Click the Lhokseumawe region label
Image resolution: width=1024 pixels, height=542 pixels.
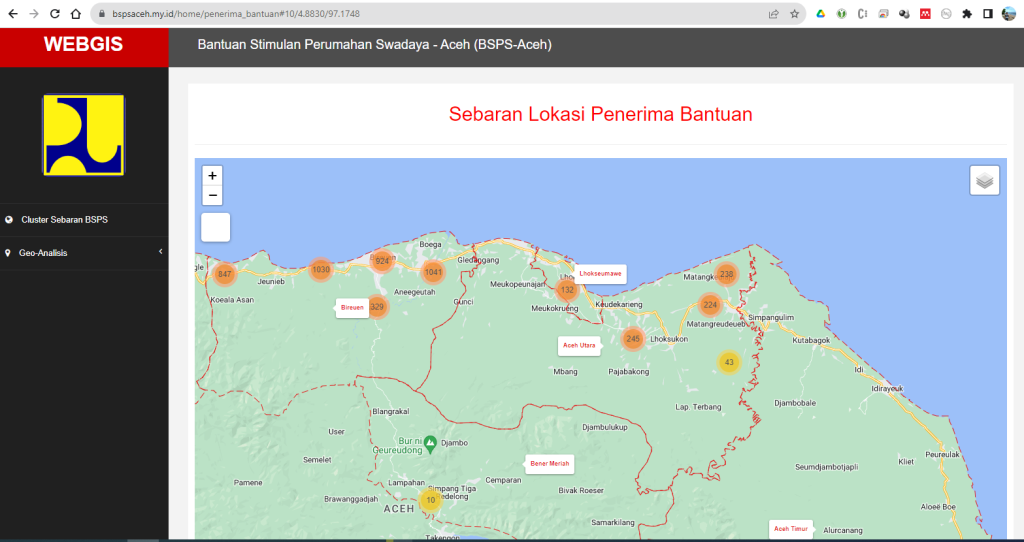[x=600, y=274]
